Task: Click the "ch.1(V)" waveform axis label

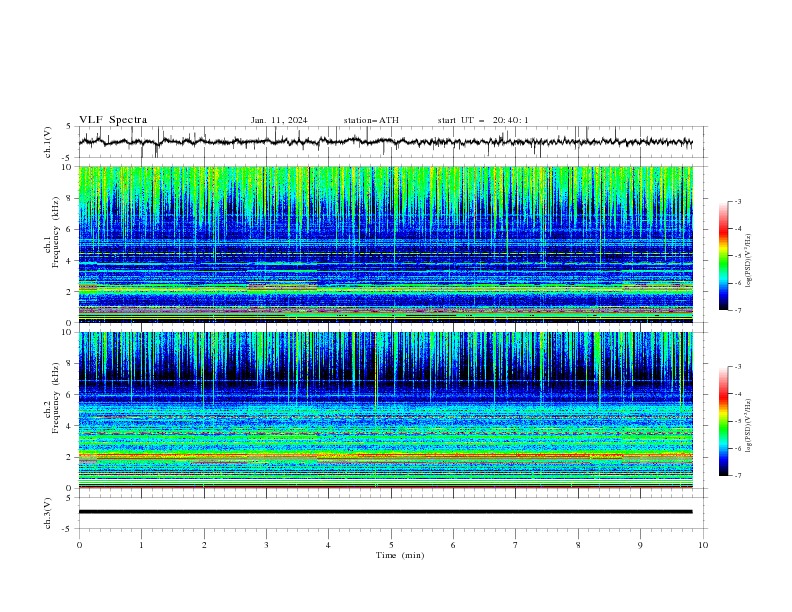Action: coord(48,142)
